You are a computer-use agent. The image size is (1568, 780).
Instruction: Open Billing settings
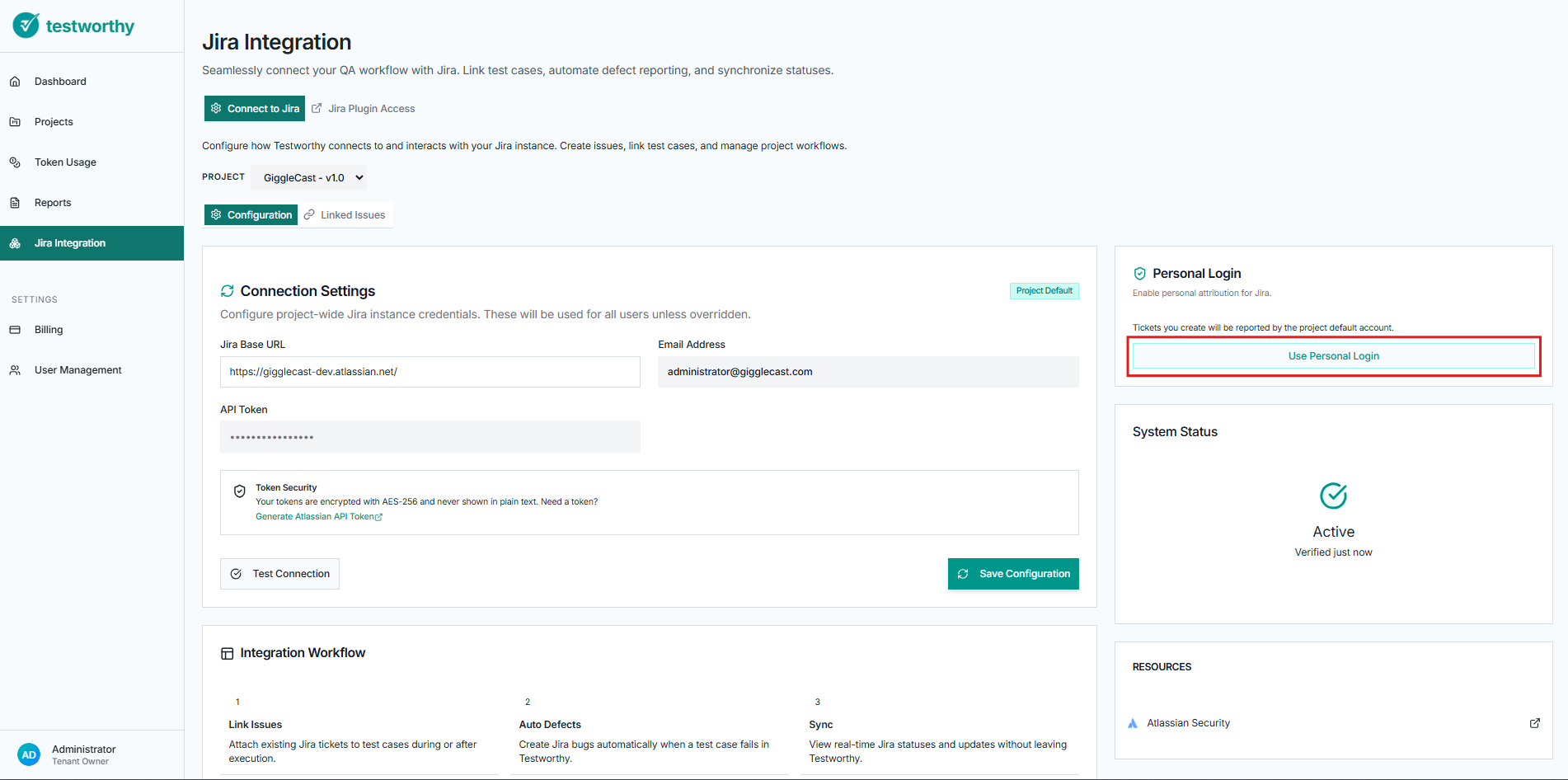pyautogui.click(x=49, y=330)
